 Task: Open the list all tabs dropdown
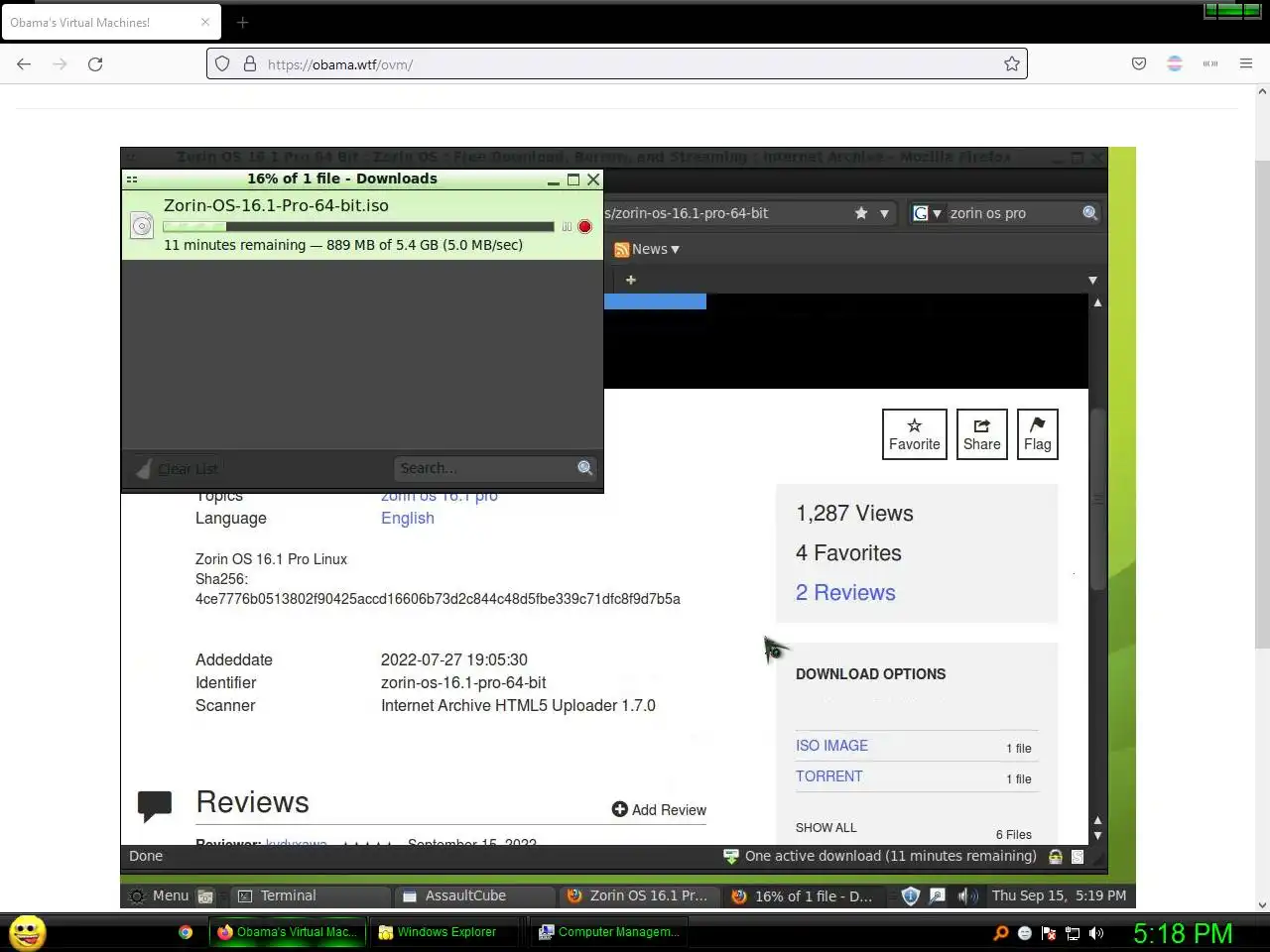point(1092,281)
